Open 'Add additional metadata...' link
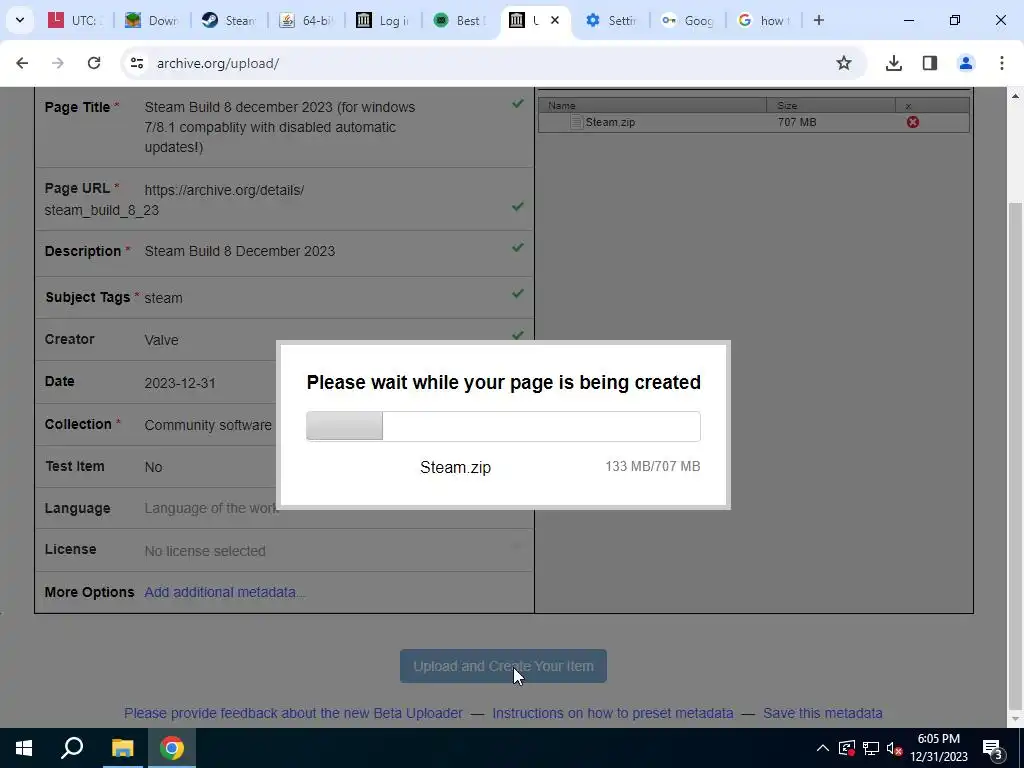This screenshot has width=1024, height=768. 225,592
